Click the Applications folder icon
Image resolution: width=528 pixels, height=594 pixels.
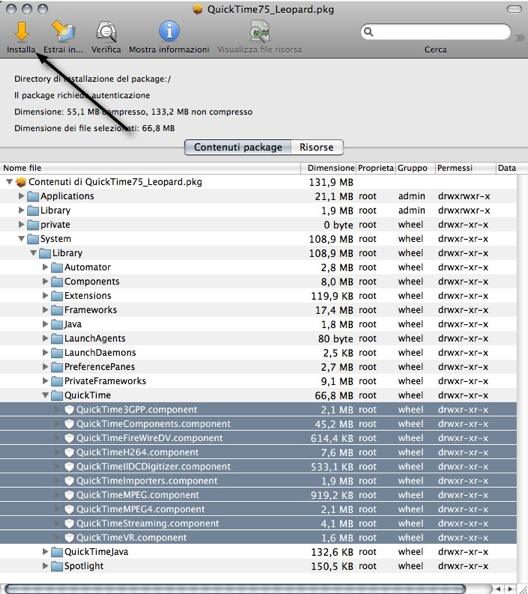33,196
